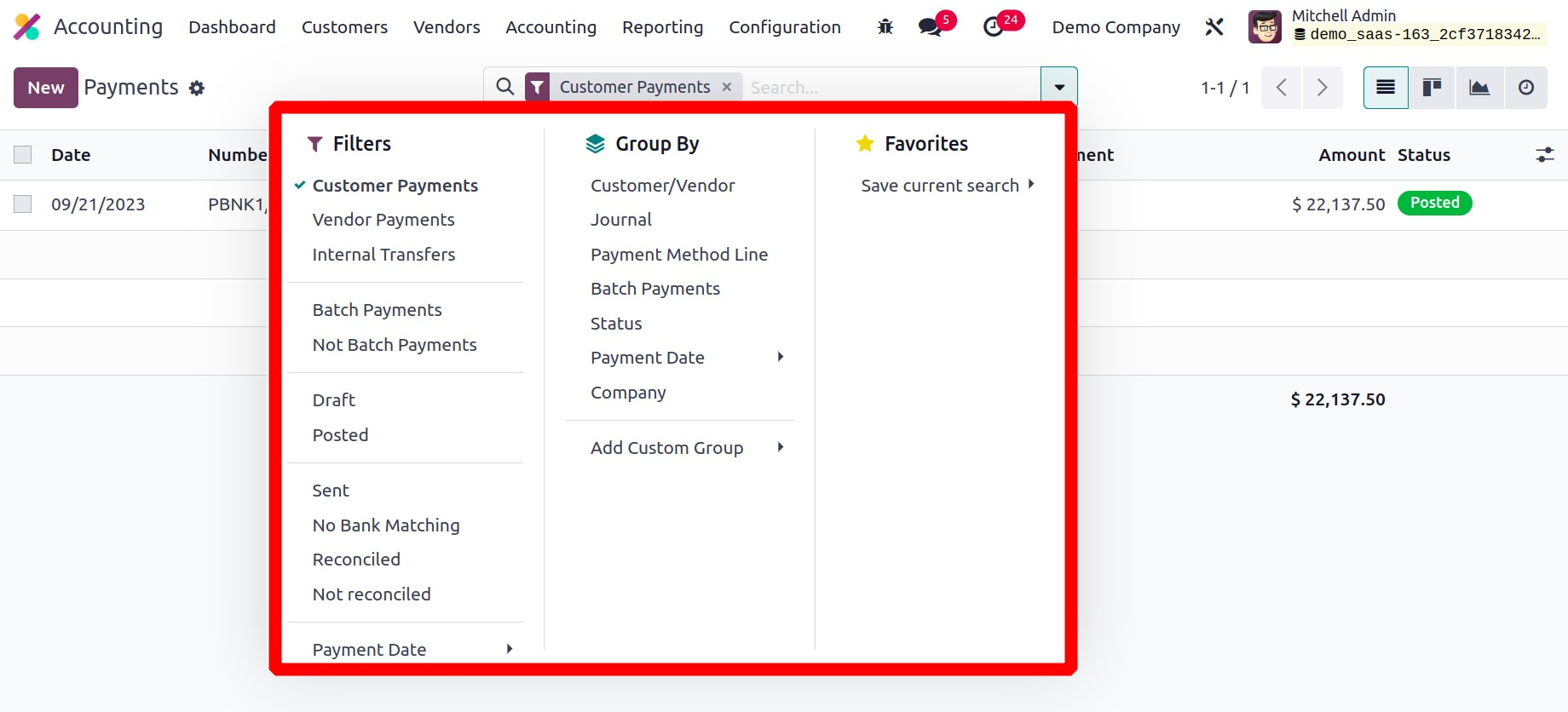This screenshot has height=712, width=1568.
Task: Click in the Search input field
Action: click(x=886, y=88)
